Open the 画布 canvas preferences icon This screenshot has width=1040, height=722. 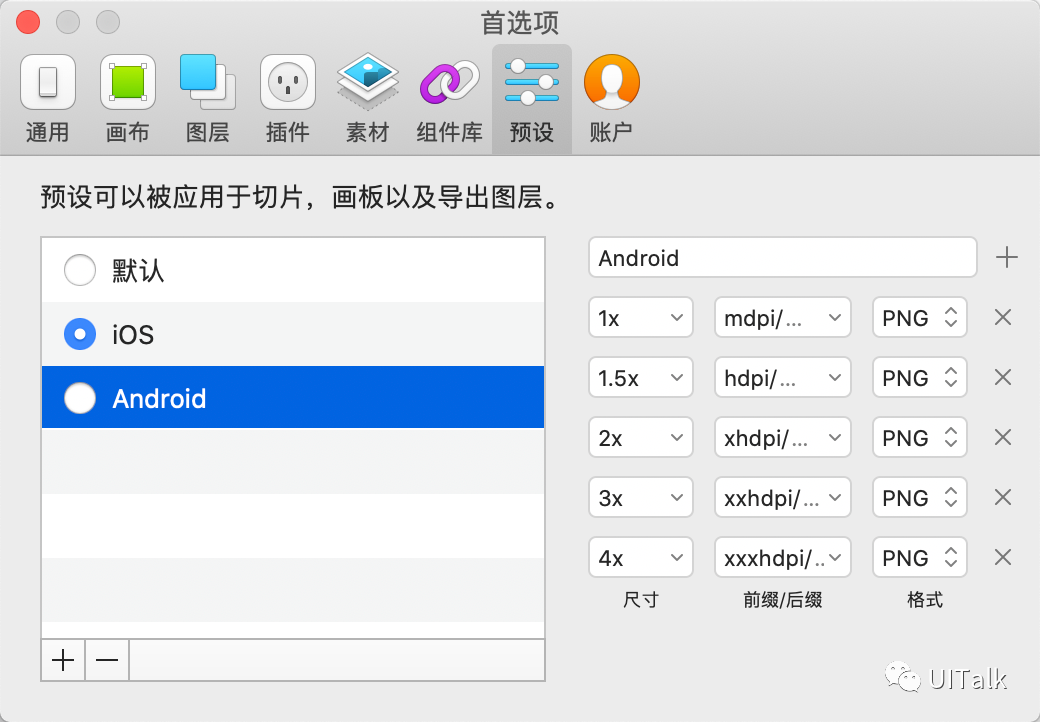click(x=127, y=83)
